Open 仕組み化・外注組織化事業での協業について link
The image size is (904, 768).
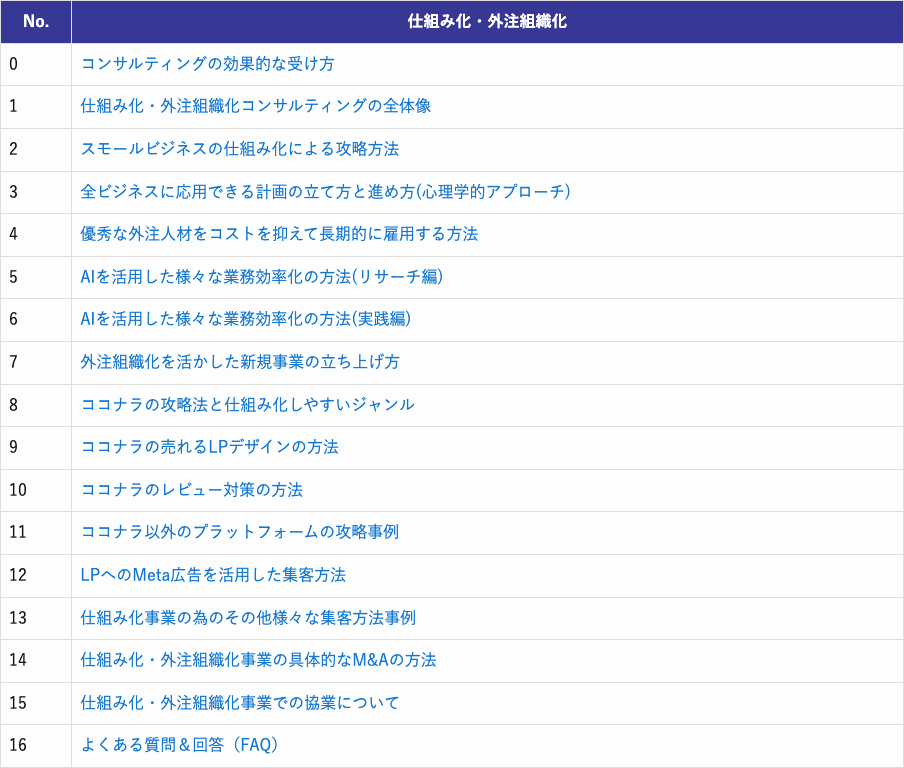[x=239, y=703]
